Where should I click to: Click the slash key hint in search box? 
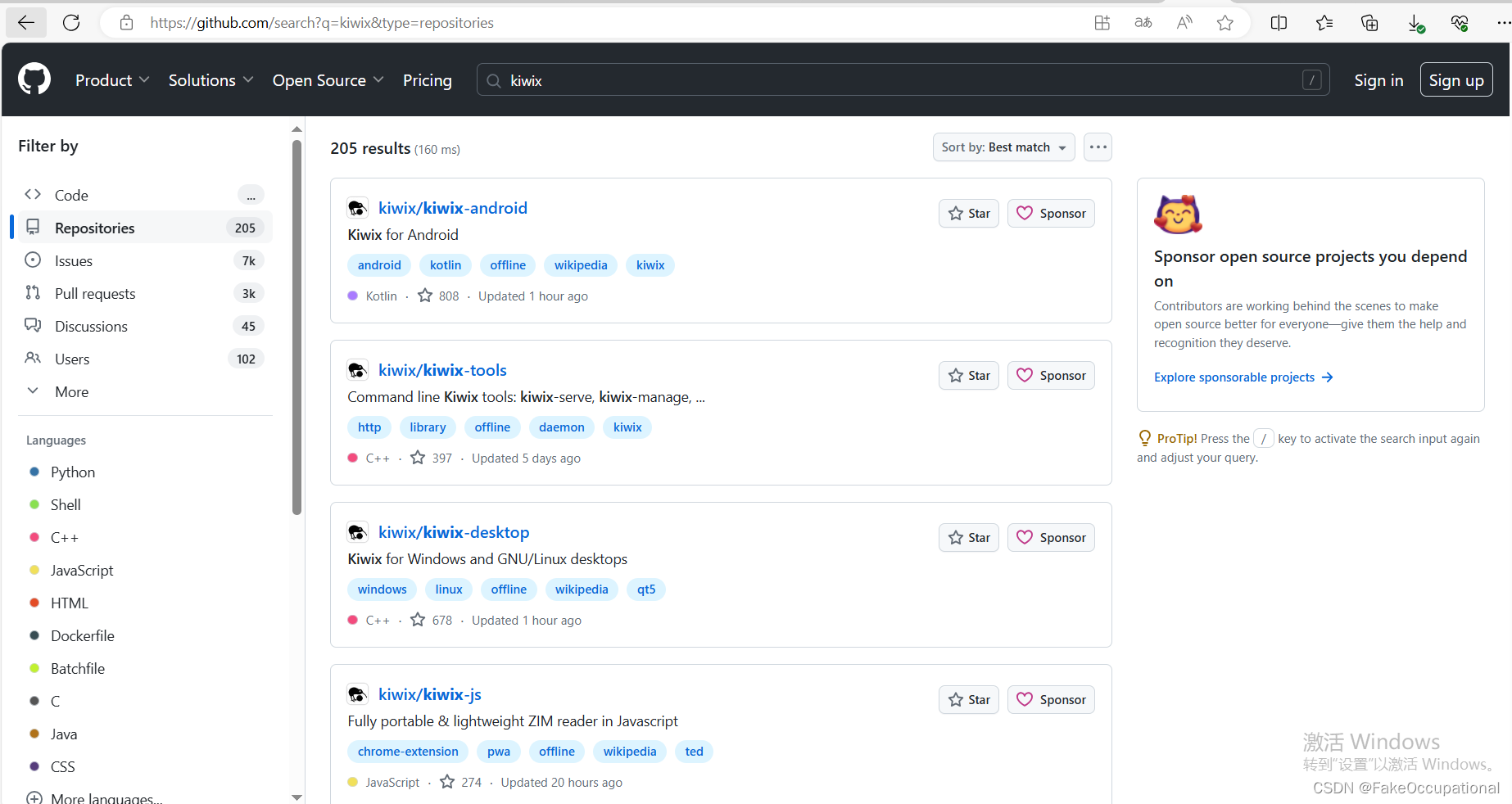tap(1311, 80)
